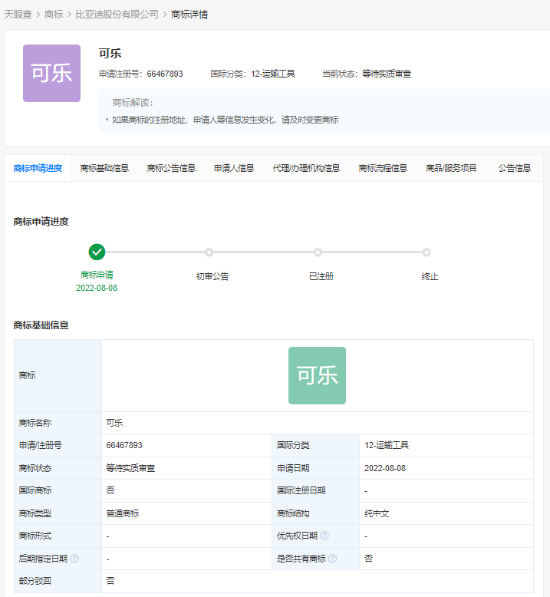Click the green checkmark 商标申请 step
The width and height of the screenshot is (550, 597).
tap(97, 252)
